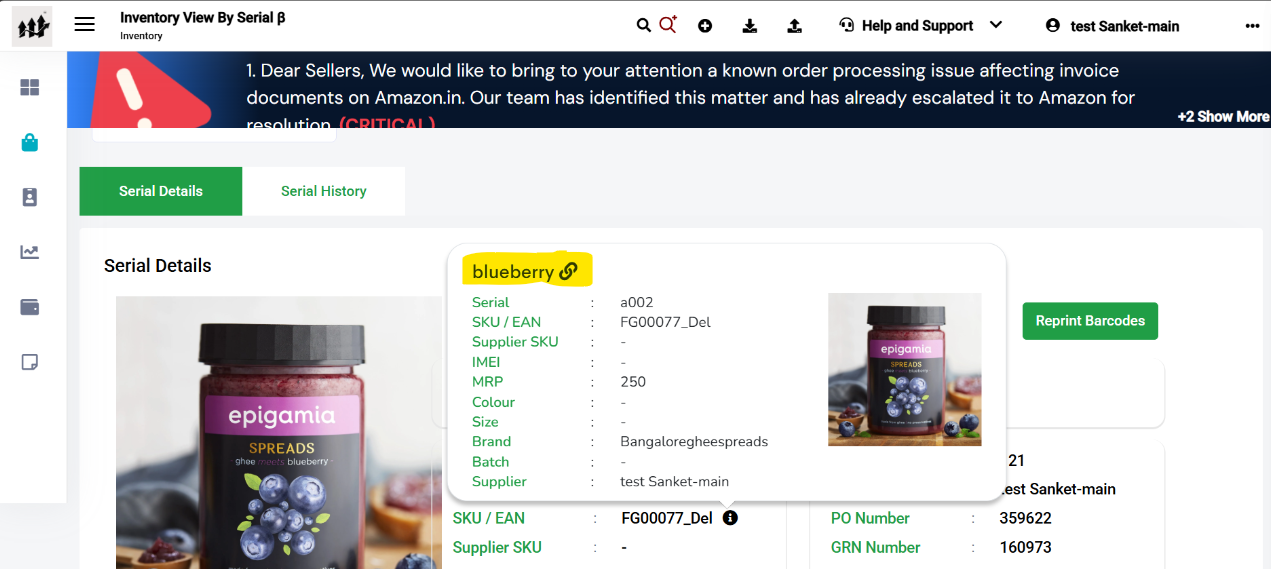Open the sticky note sidebar icon
This screenshot has width=1271, height=569.
30,362
